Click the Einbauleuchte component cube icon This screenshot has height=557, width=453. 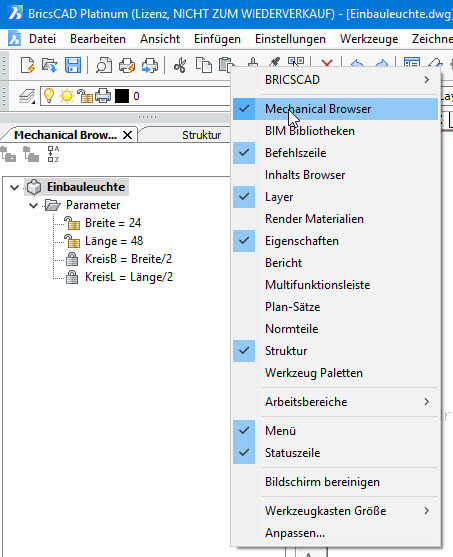34,187
